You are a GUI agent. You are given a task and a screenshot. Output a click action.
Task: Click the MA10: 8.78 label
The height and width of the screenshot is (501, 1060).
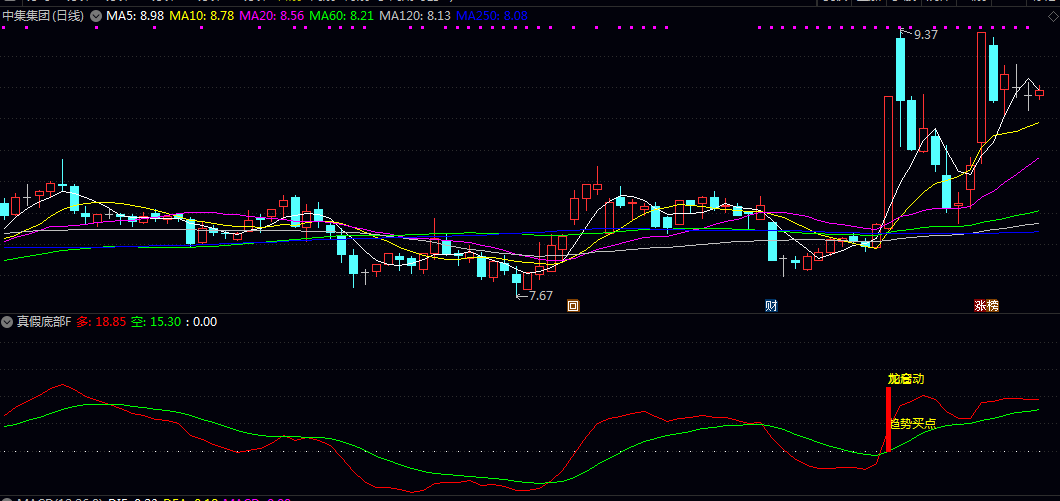(201, 16)
